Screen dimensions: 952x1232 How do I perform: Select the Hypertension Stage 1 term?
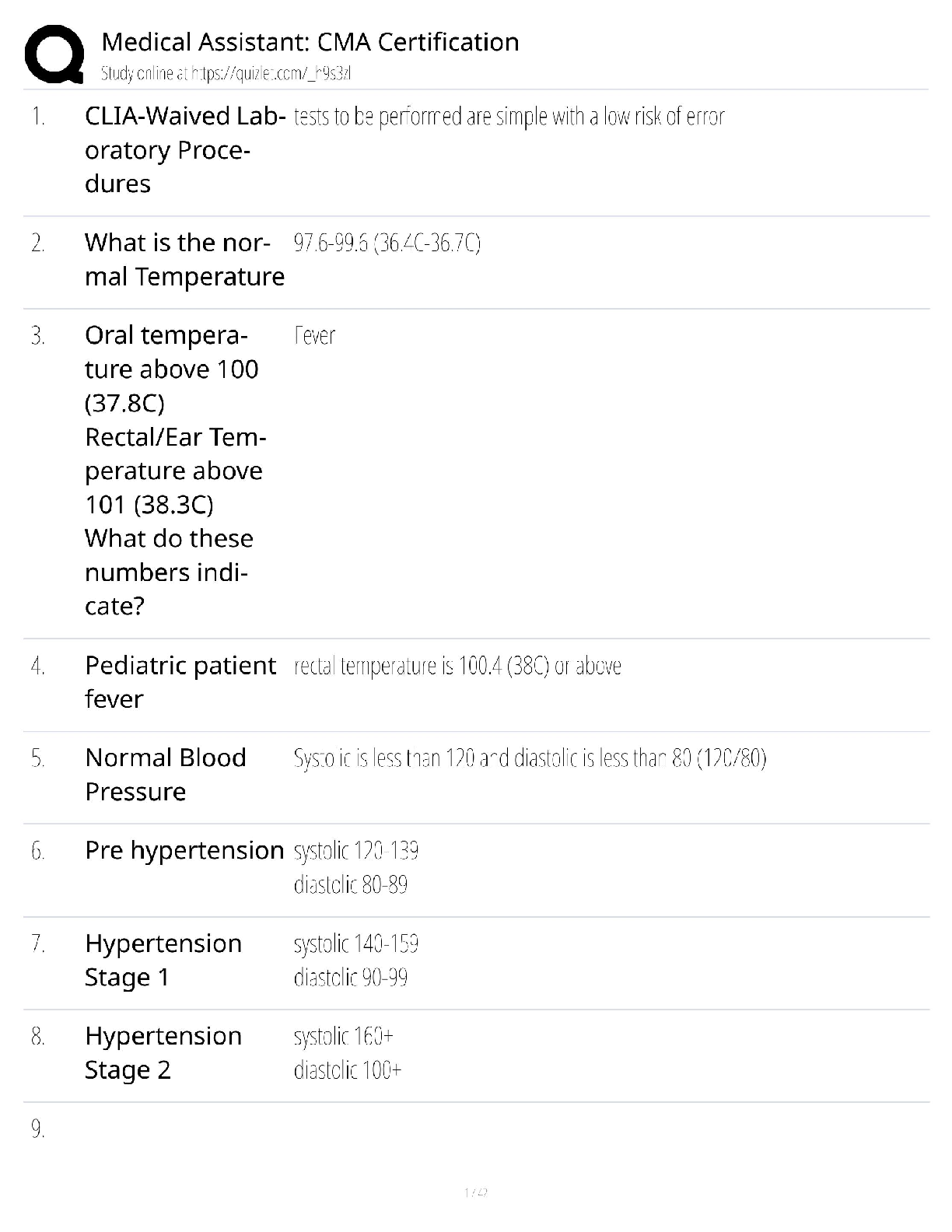click(163, 960)
